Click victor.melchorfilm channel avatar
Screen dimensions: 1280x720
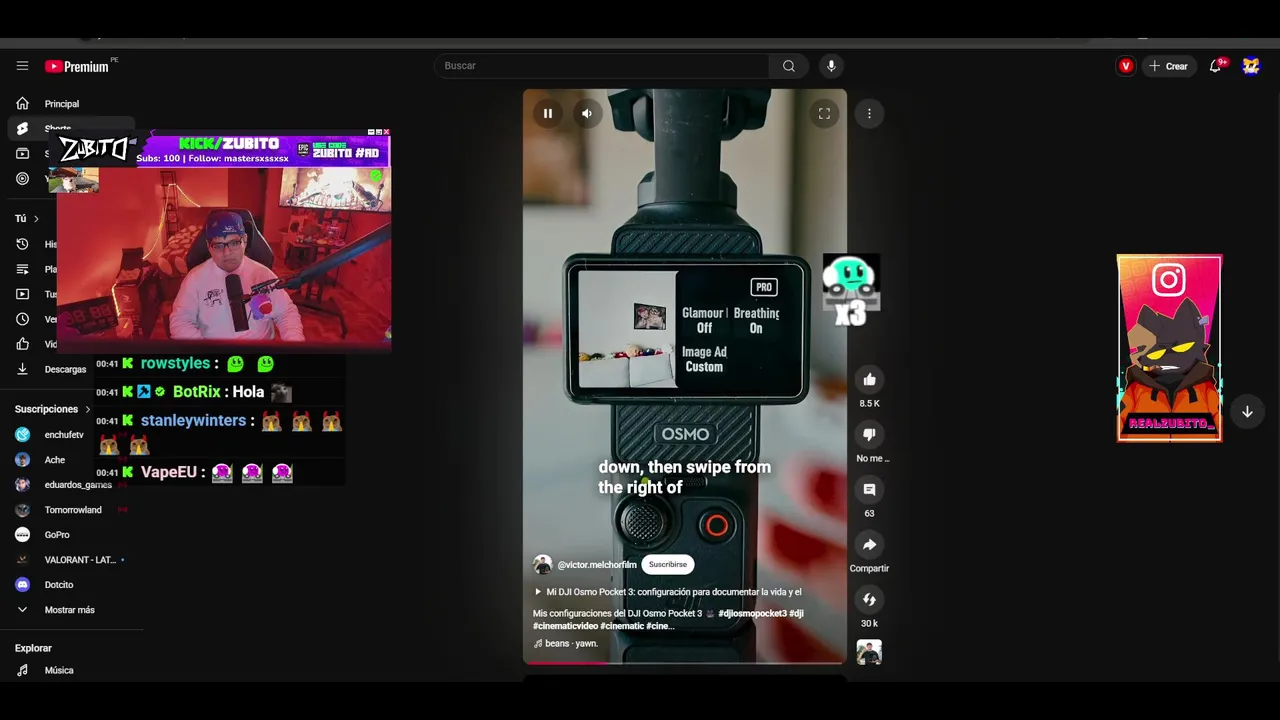(543, 565)
